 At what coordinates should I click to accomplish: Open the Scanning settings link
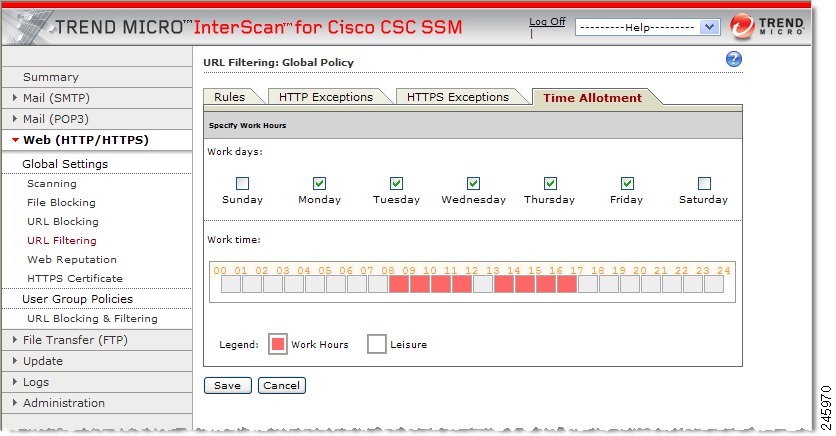[52, 183]
